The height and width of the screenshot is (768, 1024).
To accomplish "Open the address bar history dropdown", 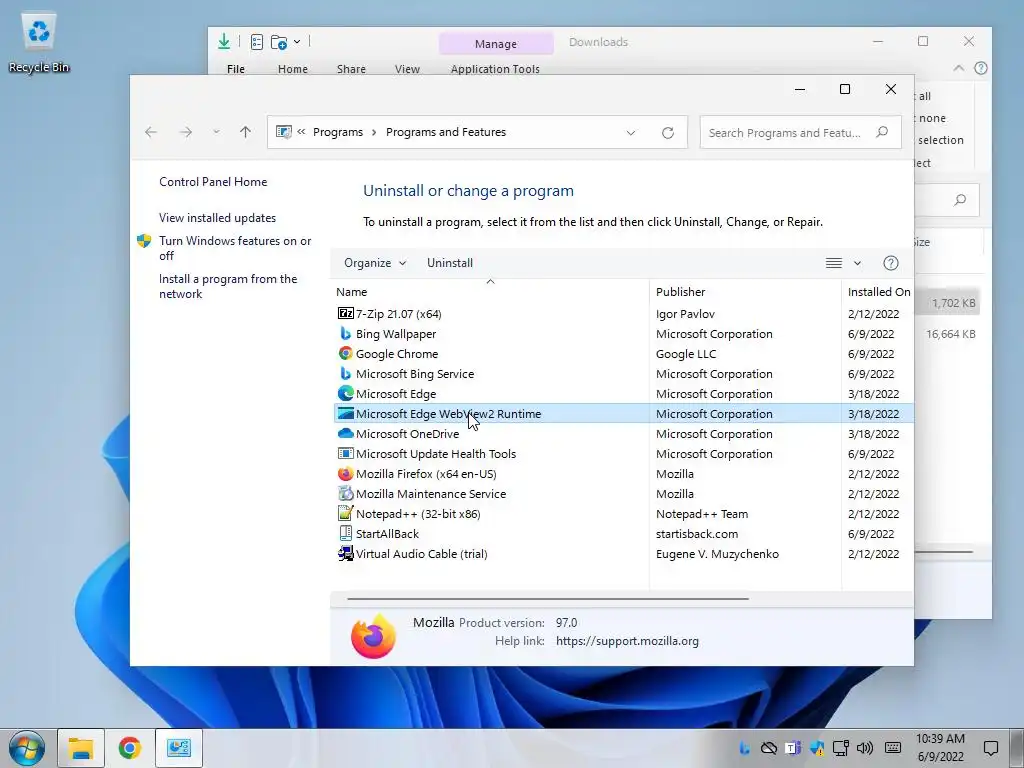I will [631, 133].
